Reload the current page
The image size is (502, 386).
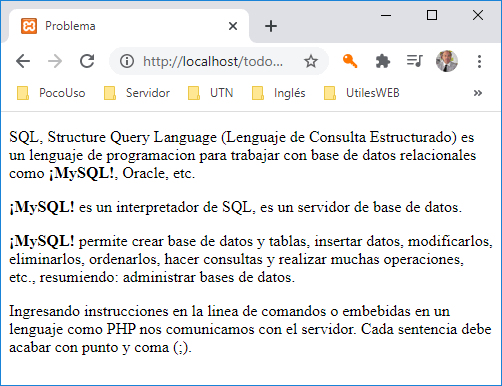(x=87, y=61)
